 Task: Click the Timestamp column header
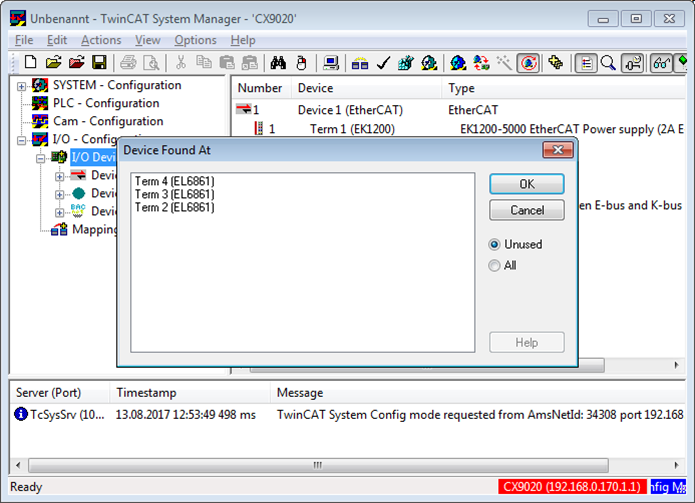pyautogui.click(x=190, y=393)
